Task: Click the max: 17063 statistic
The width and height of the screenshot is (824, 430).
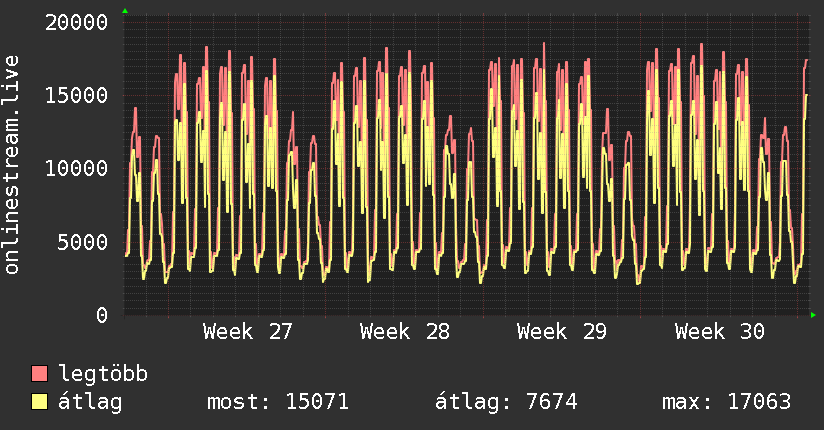Action: (x=726, y=402)
